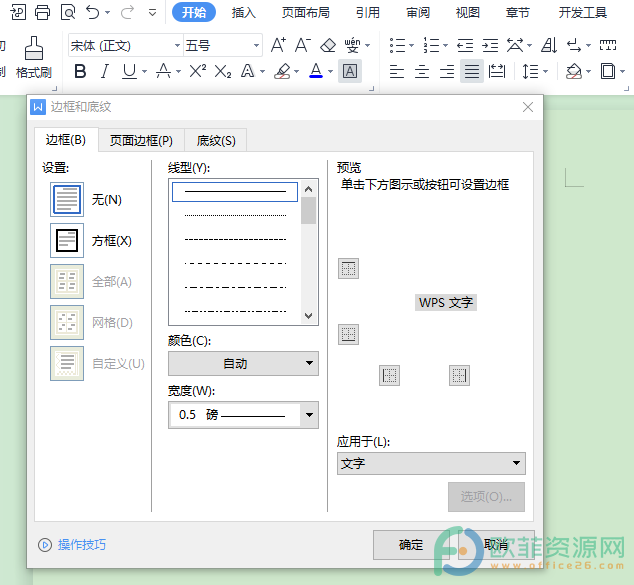Align text right
Screen dimensions: 634x585
tap(447, 72)
